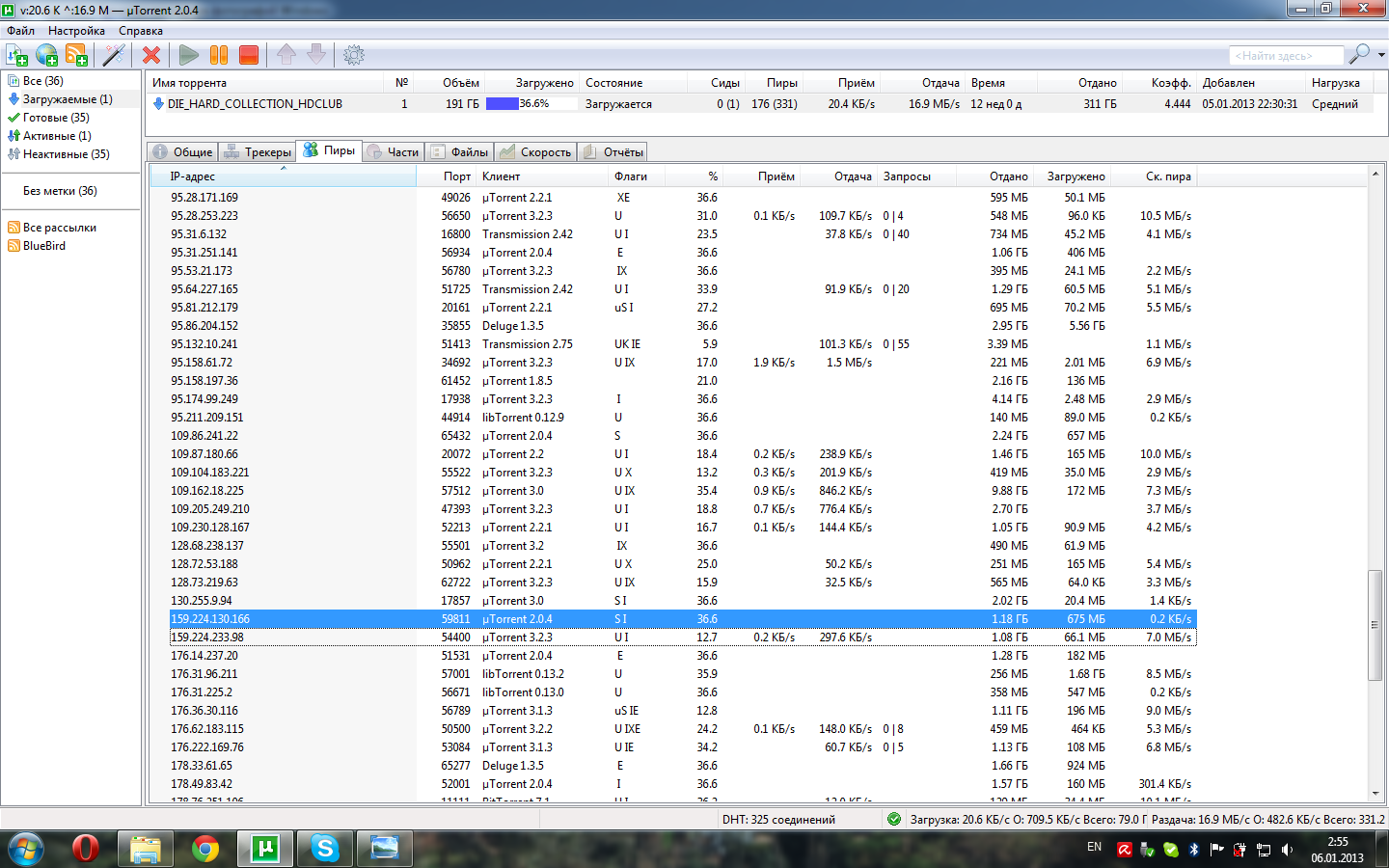Open Google Chrome from taskbar

(x=204, y=849)
